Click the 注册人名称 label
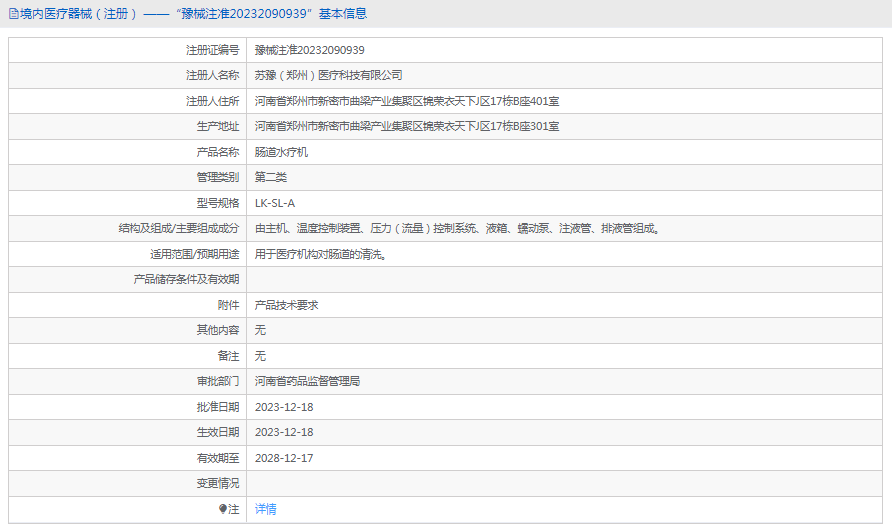892x532 pixels. [213, 75]
